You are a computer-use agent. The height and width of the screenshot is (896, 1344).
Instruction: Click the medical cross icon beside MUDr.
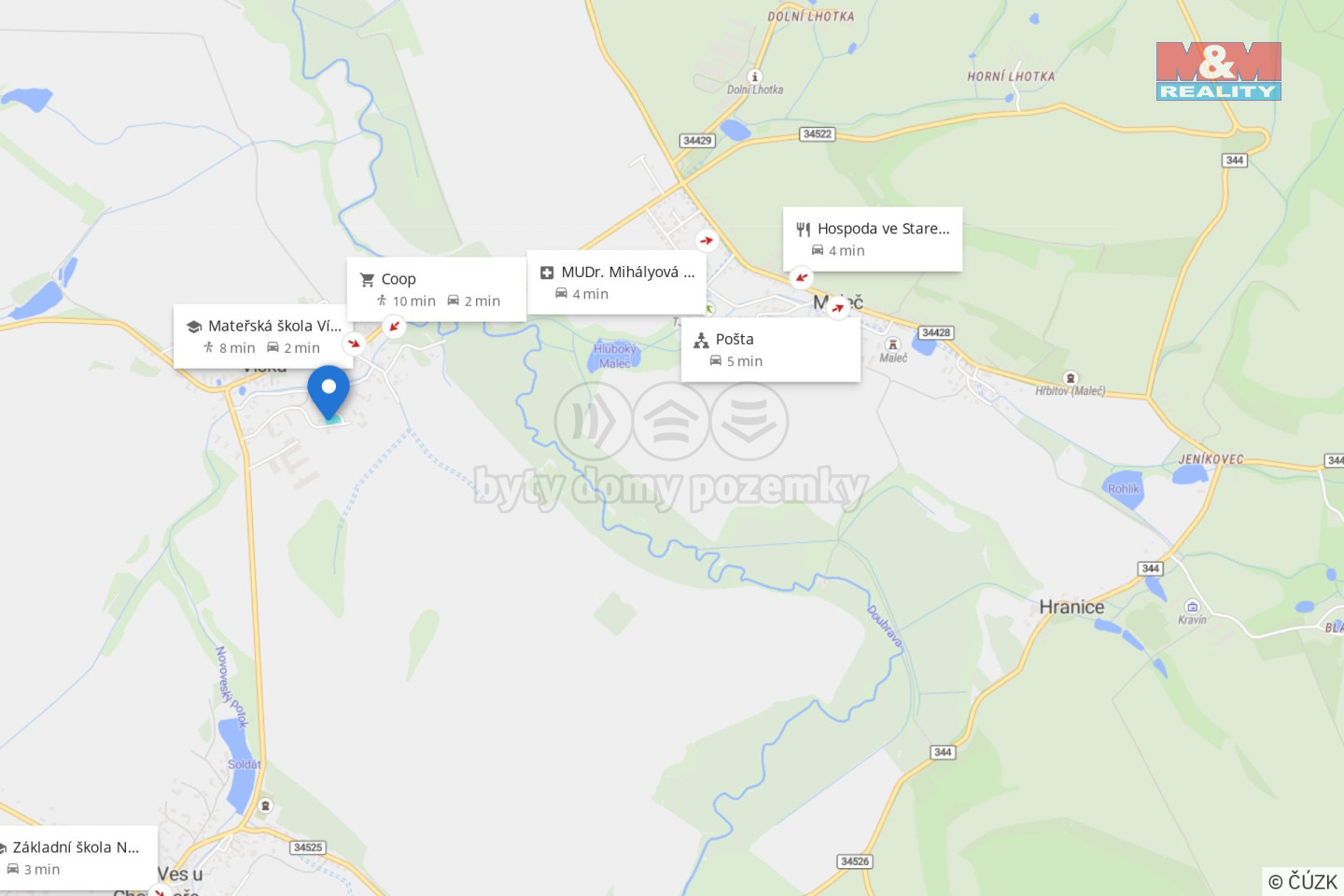pos(547,273)
